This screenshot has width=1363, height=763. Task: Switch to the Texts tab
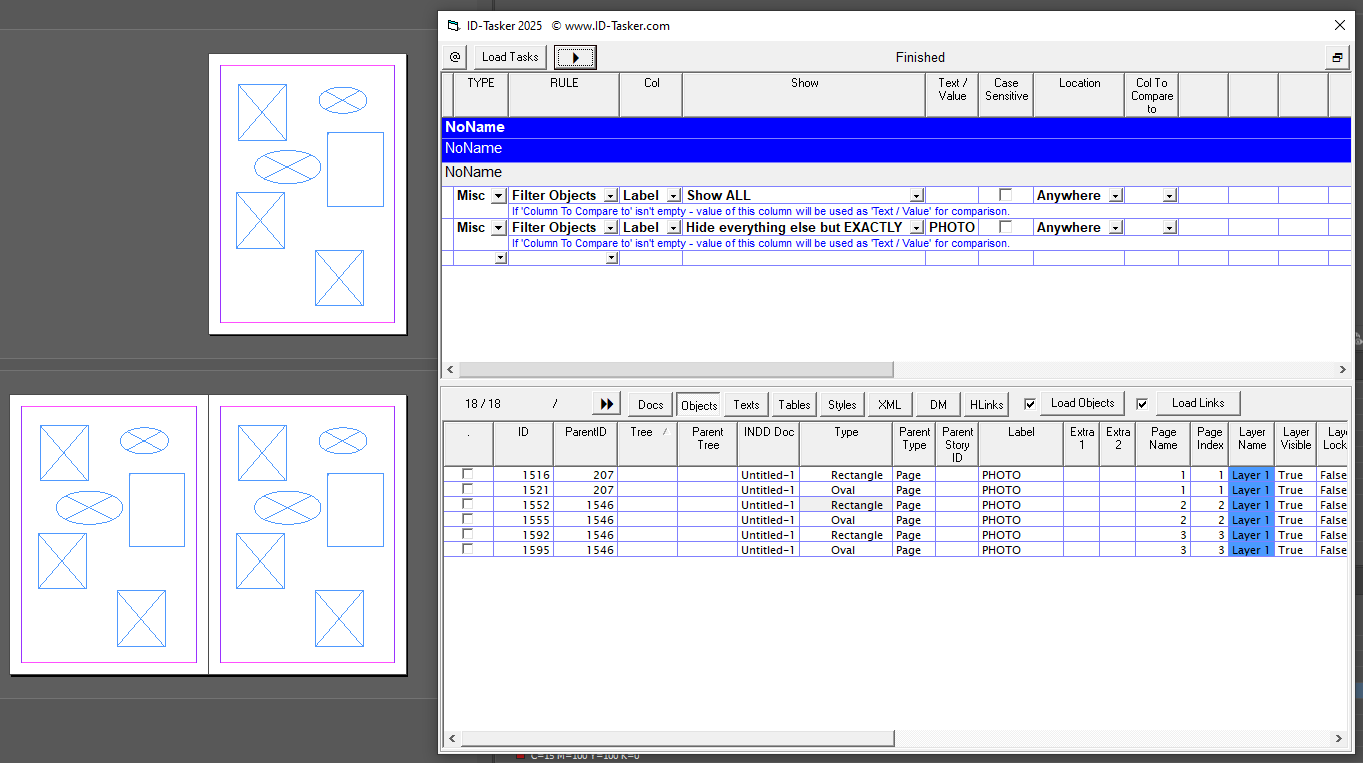(x=745, y=404)
